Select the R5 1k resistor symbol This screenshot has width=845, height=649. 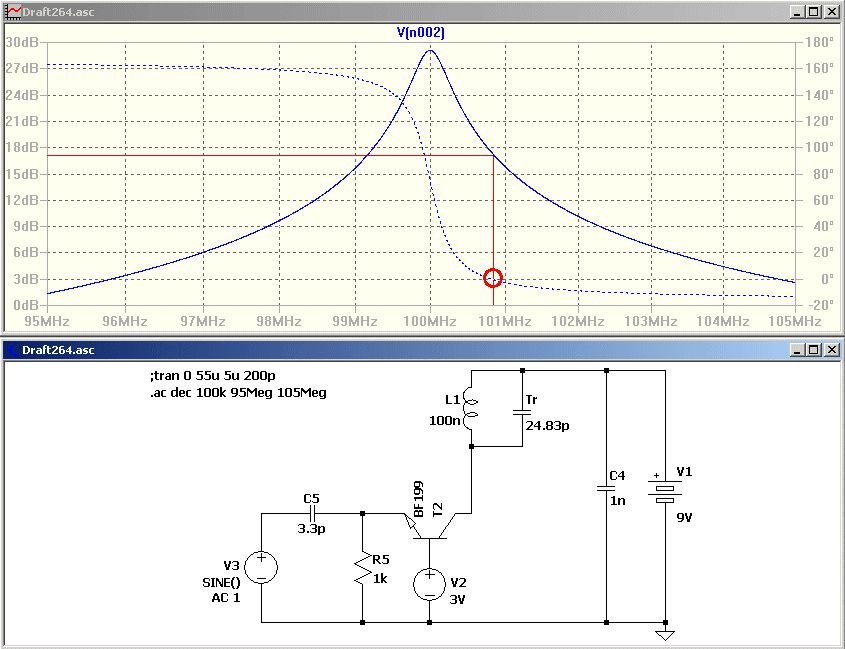pos(363,568)
